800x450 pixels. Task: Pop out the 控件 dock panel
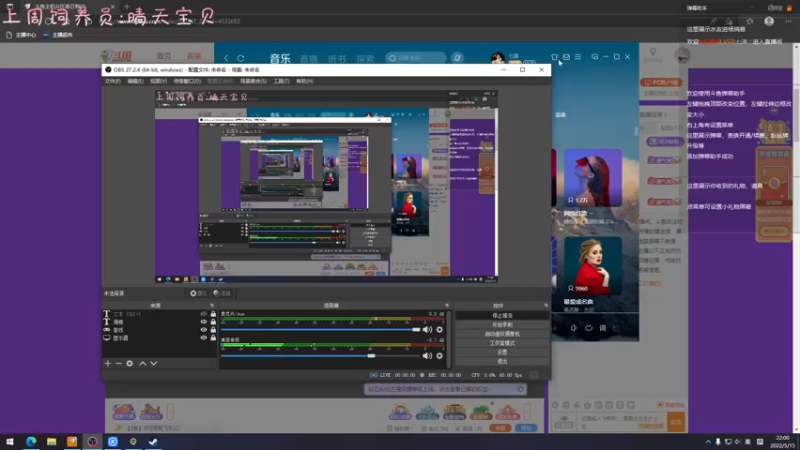click(546, 306)
